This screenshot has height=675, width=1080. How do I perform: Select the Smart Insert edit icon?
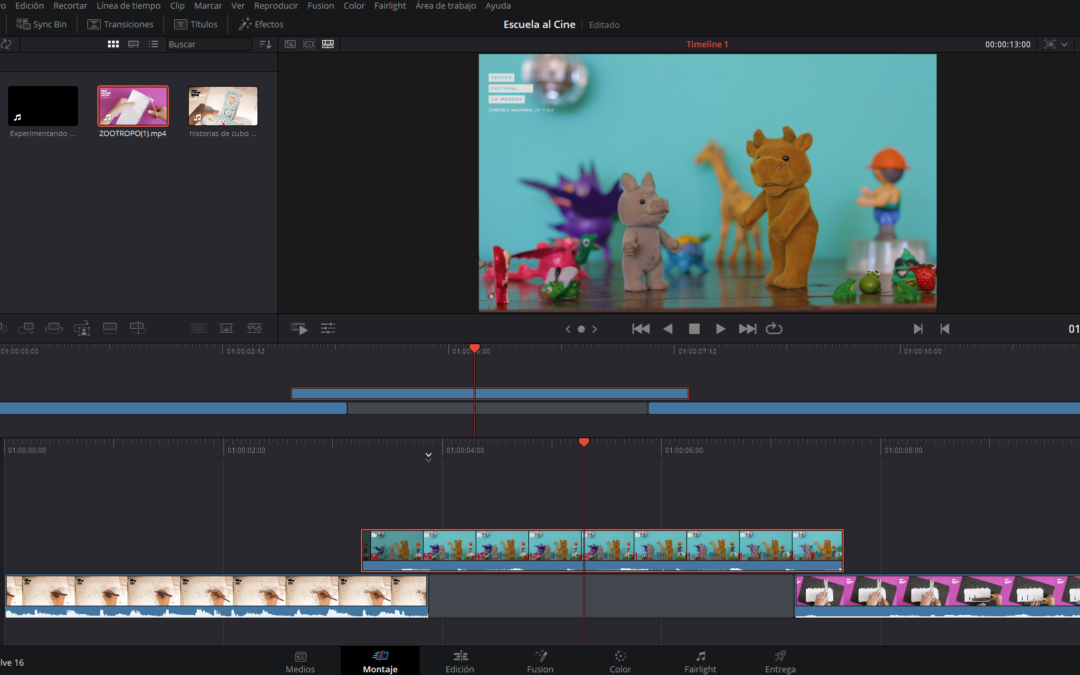click(5, 327)
